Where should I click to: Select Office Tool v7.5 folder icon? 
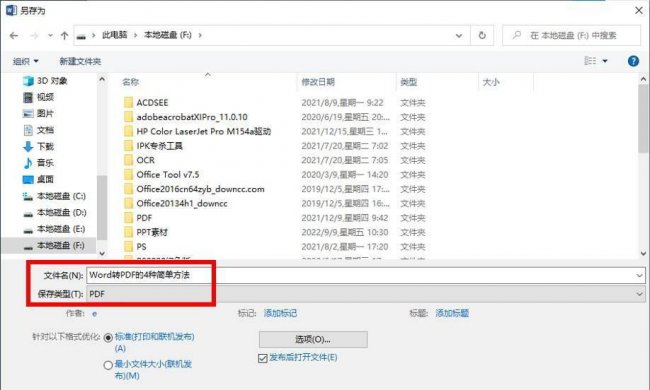coord(129,174)
